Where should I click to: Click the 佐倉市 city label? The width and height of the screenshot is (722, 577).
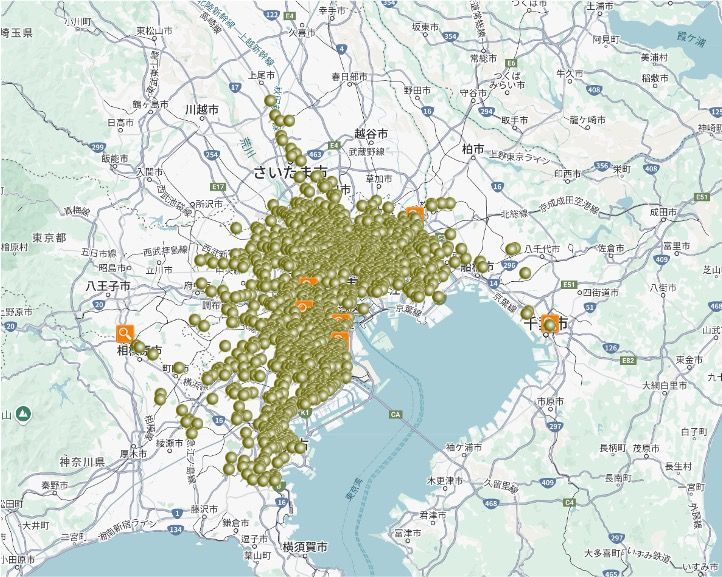(611, 248)
